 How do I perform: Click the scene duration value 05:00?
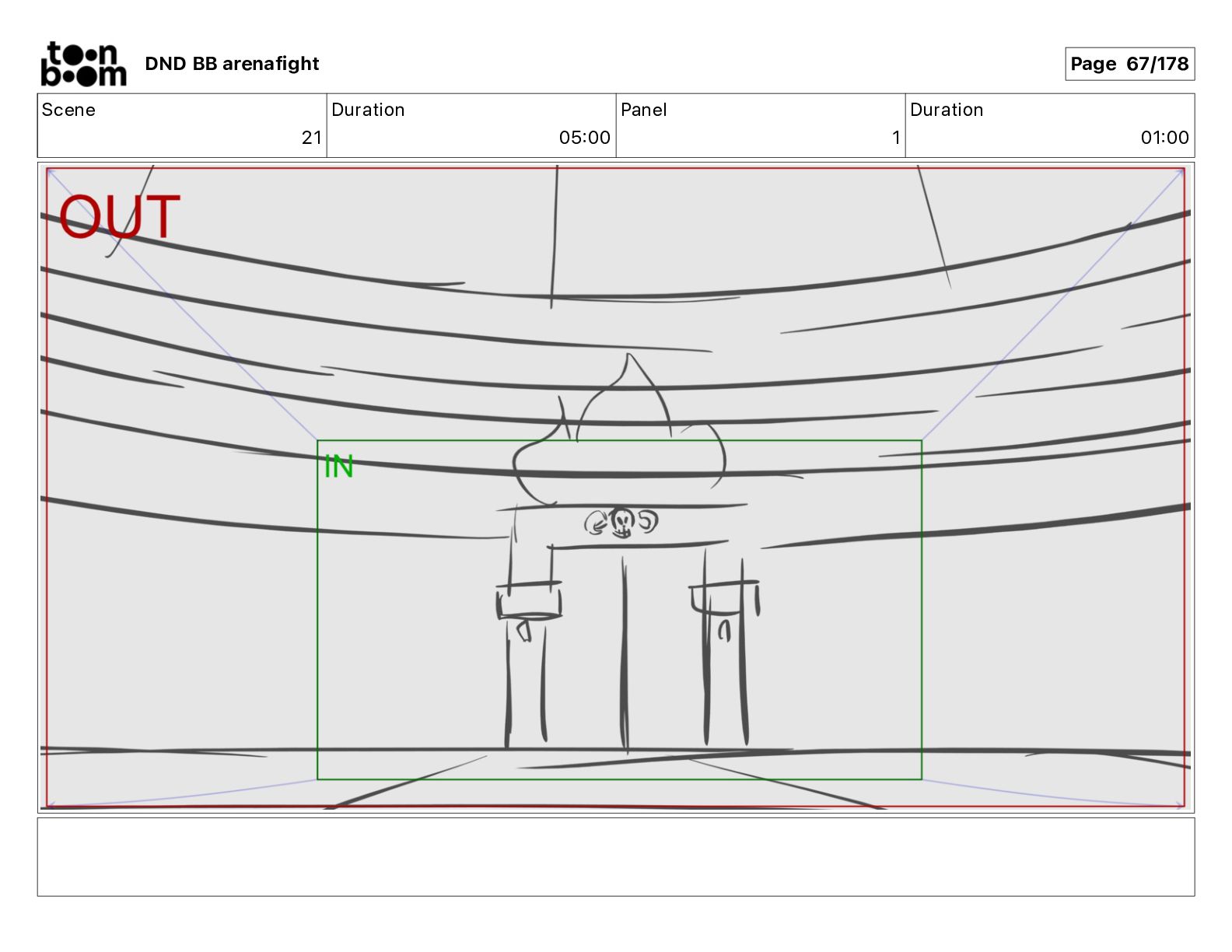click(x=585, y=138)
